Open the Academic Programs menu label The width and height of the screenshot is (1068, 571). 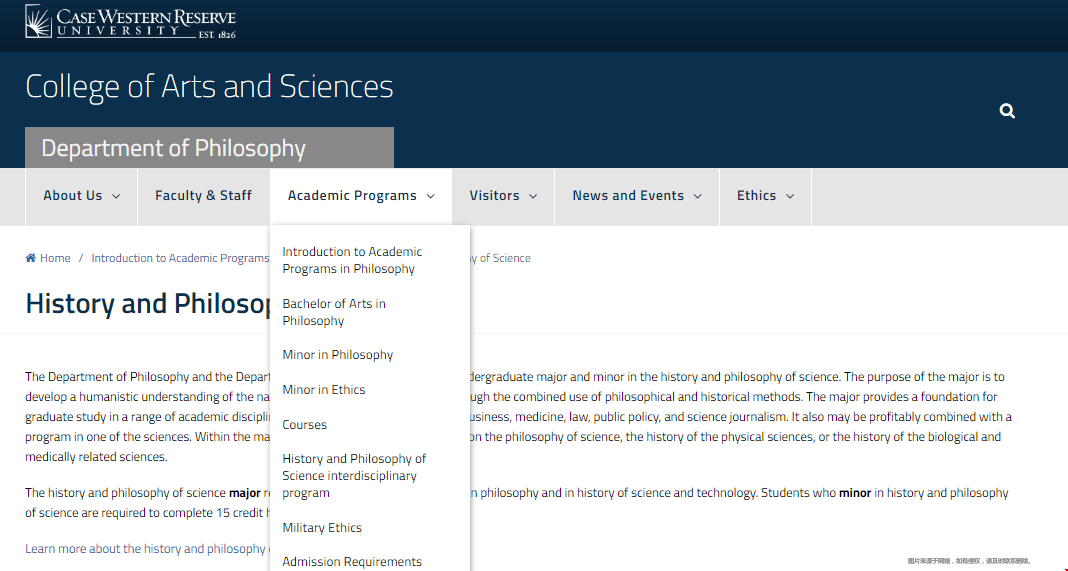[x=352, y=196]
